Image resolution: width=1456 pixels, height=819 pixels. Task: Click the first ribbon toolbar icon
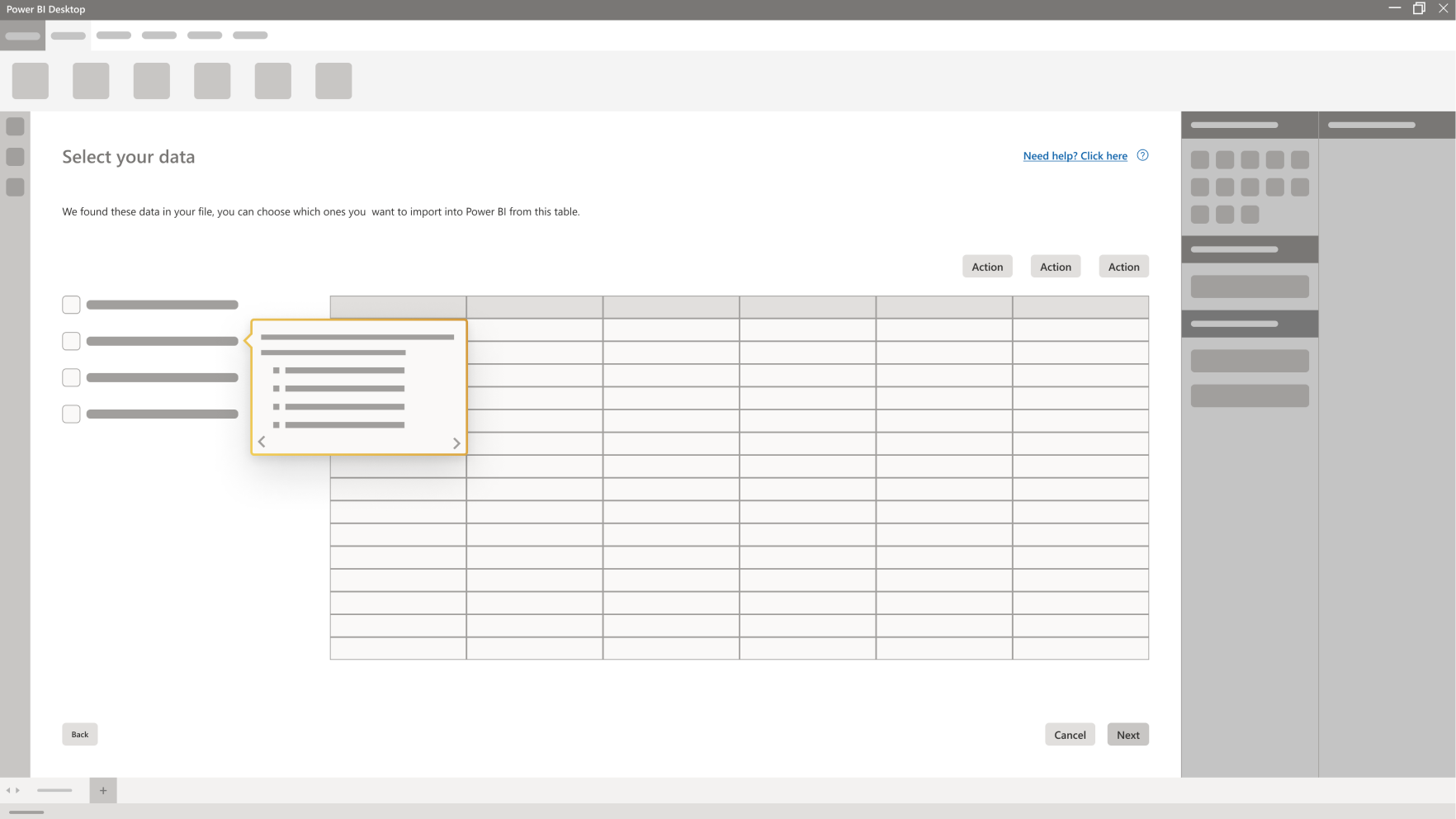[x=31, y=81]
